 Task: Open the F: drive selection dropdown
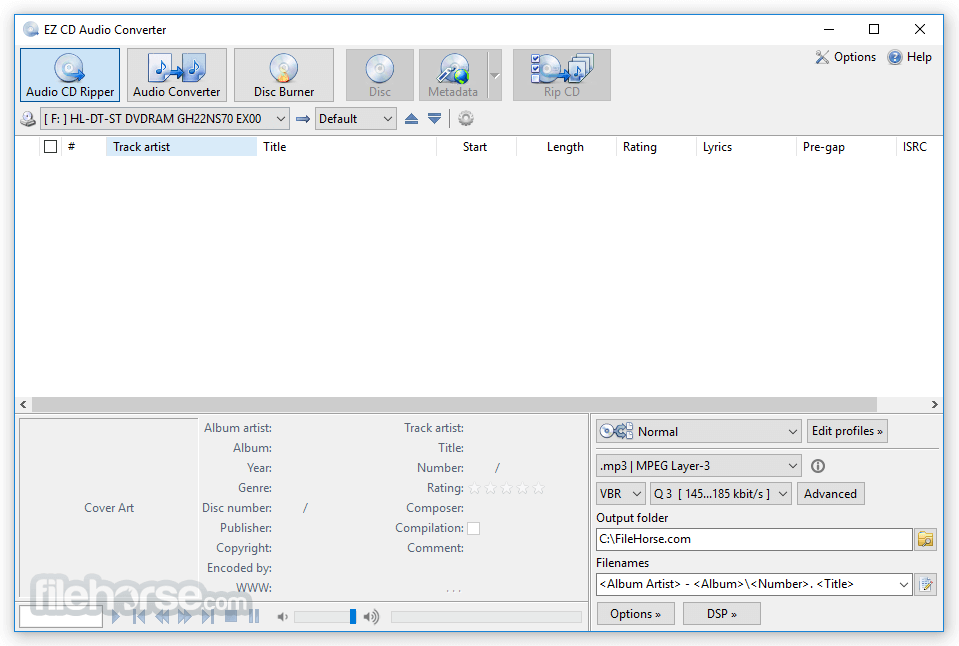[x=165, y=119]
